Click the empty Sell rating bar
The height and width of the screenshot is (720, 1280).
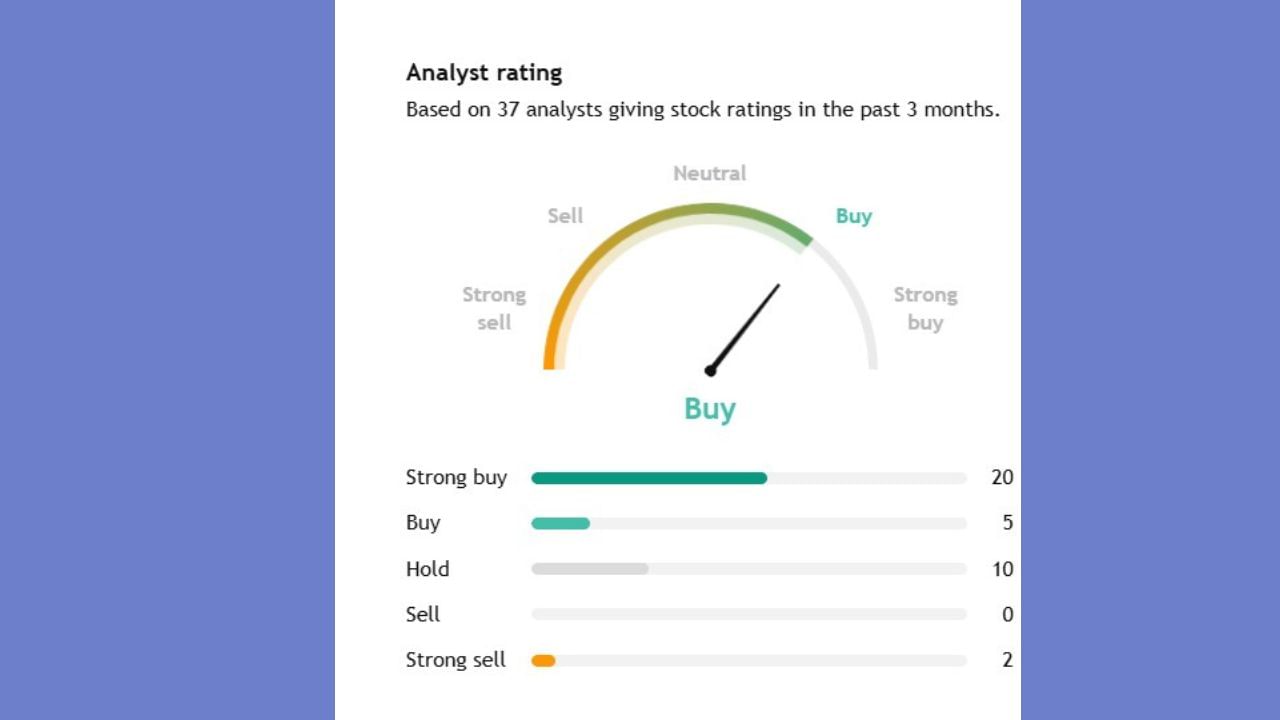(749, 614)
